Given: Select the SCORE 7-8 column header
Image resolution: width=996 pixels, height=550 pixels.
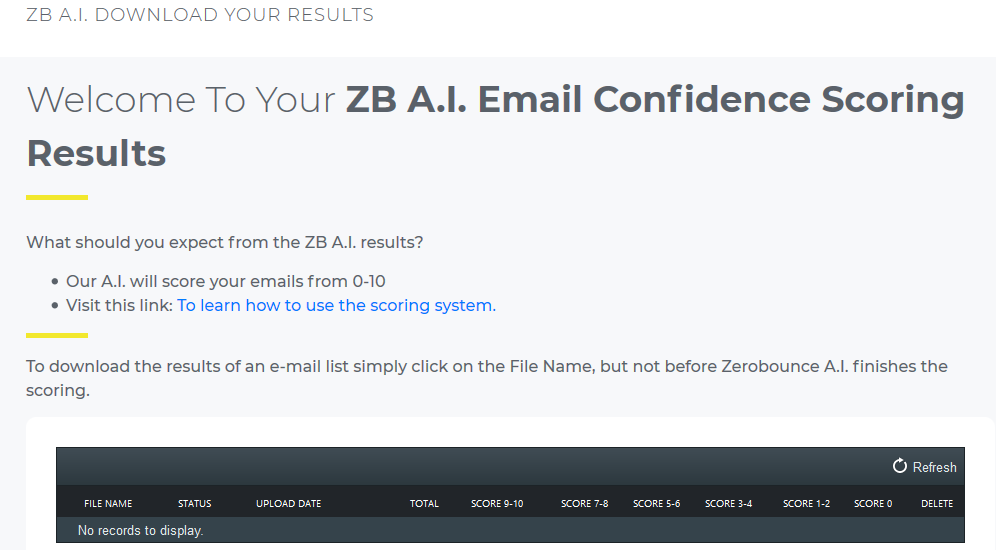Looking at the screenshot, I should point(585,504).
